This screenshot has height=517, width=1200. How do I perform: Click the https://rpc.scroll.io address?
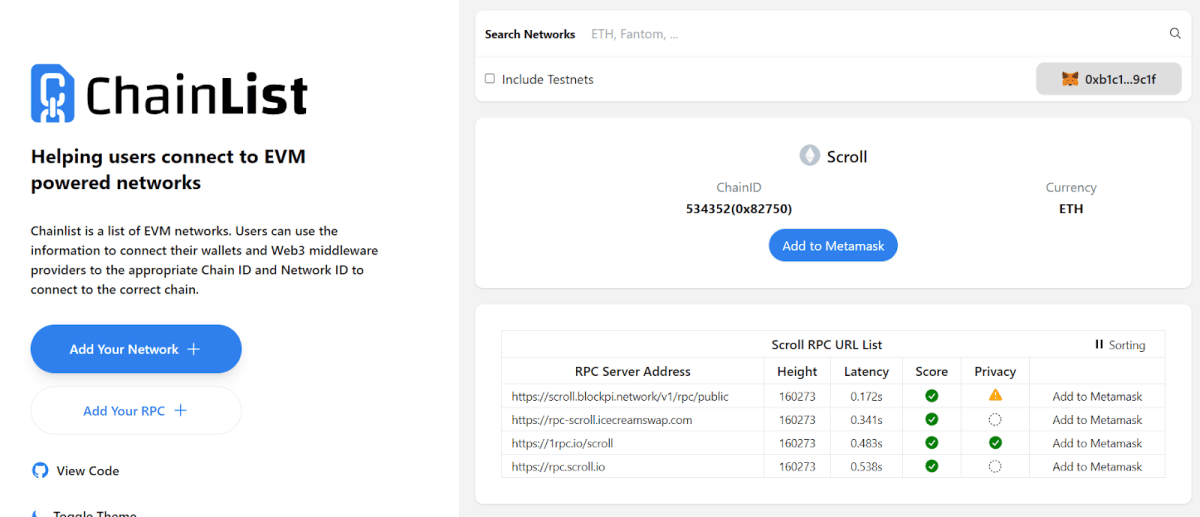pyautogui.click(x=558, y=467)
